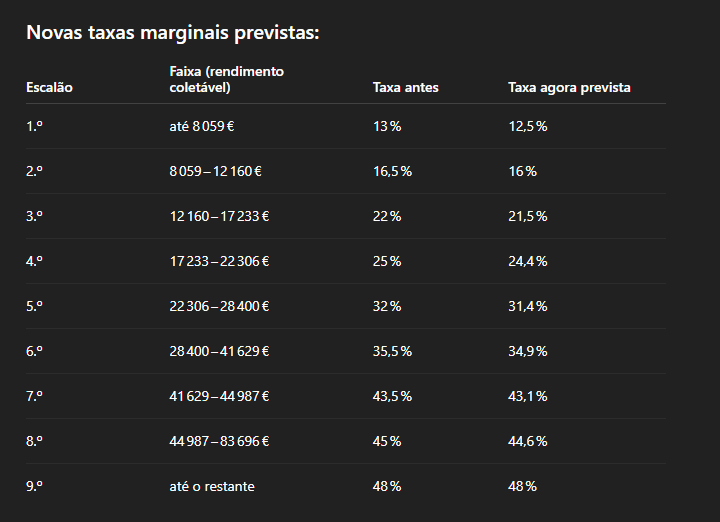Click the 12,5 % rate cell
Screen dimensions: 720x522
click(x=528, y=126)
